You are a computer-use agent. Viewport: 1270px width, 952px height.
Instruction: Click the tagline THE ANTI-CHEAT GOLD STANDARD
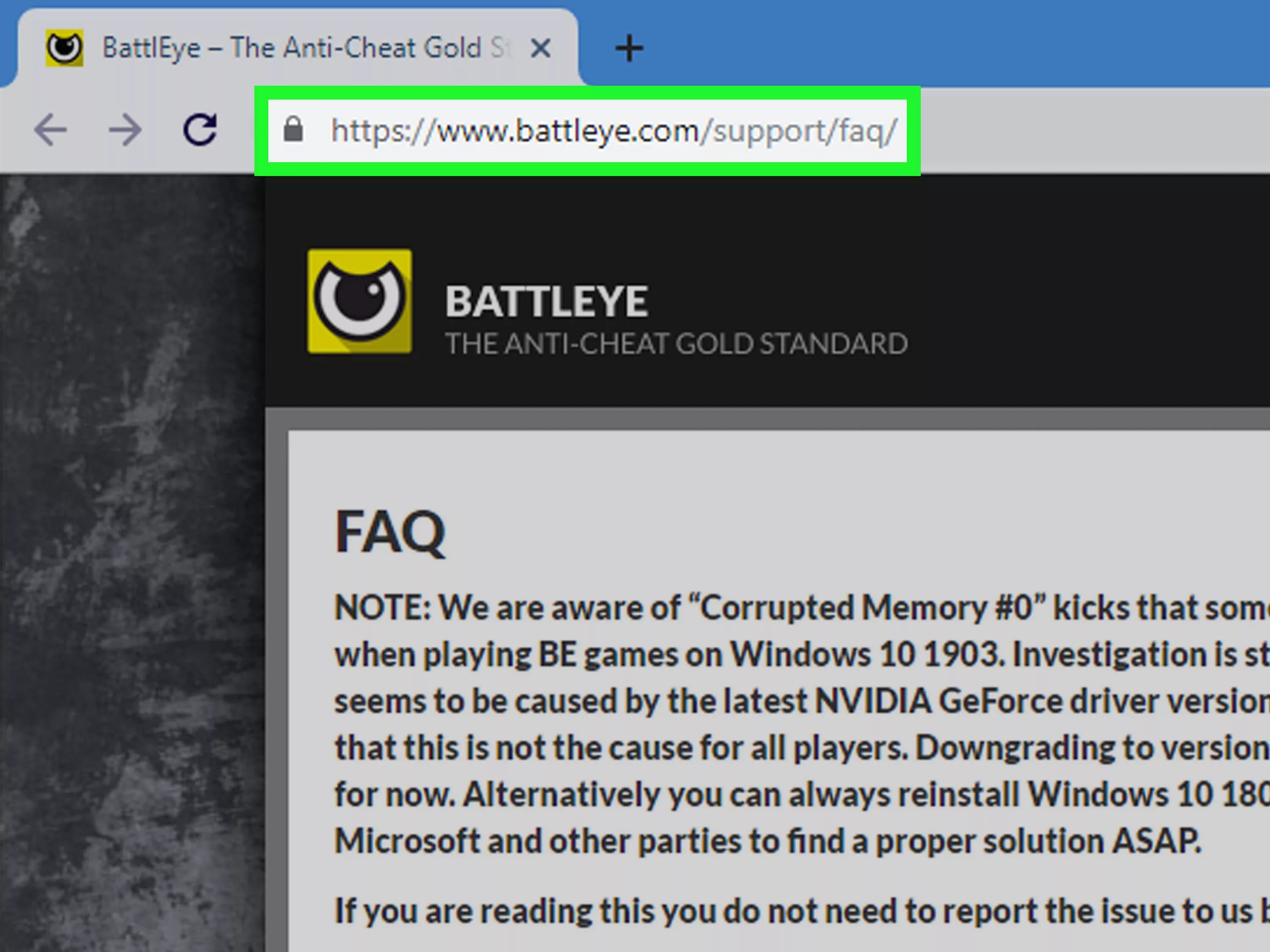[676, 344]
